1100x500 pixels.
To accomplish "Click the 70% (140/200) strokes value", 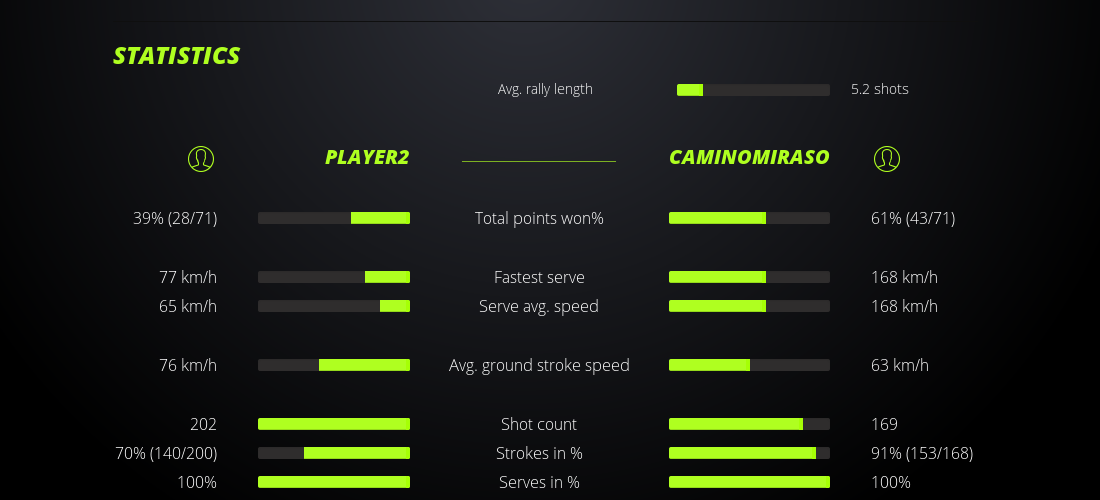I will tap(166, 453).
